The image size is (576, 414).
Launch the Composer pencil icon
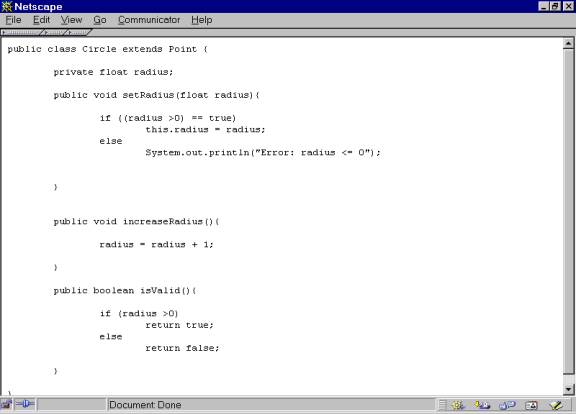(557, 405)
